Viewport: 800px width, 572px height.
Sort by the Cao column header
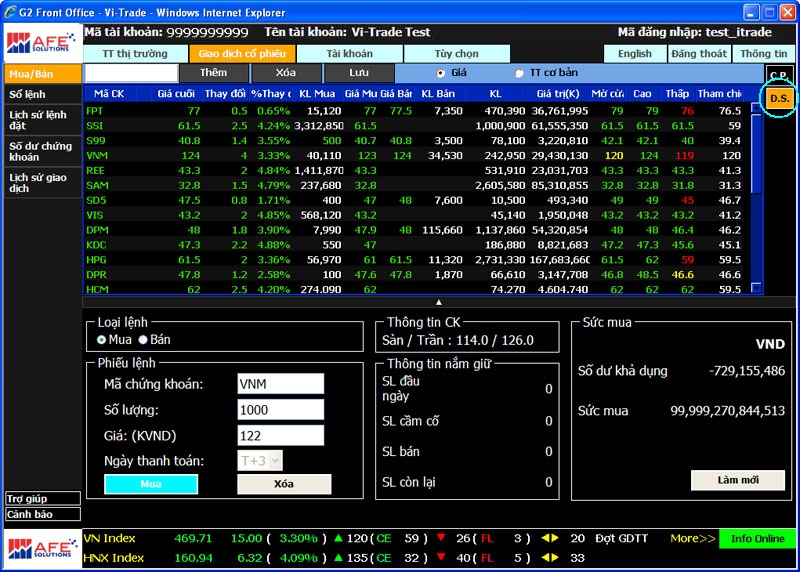(642, 94)
